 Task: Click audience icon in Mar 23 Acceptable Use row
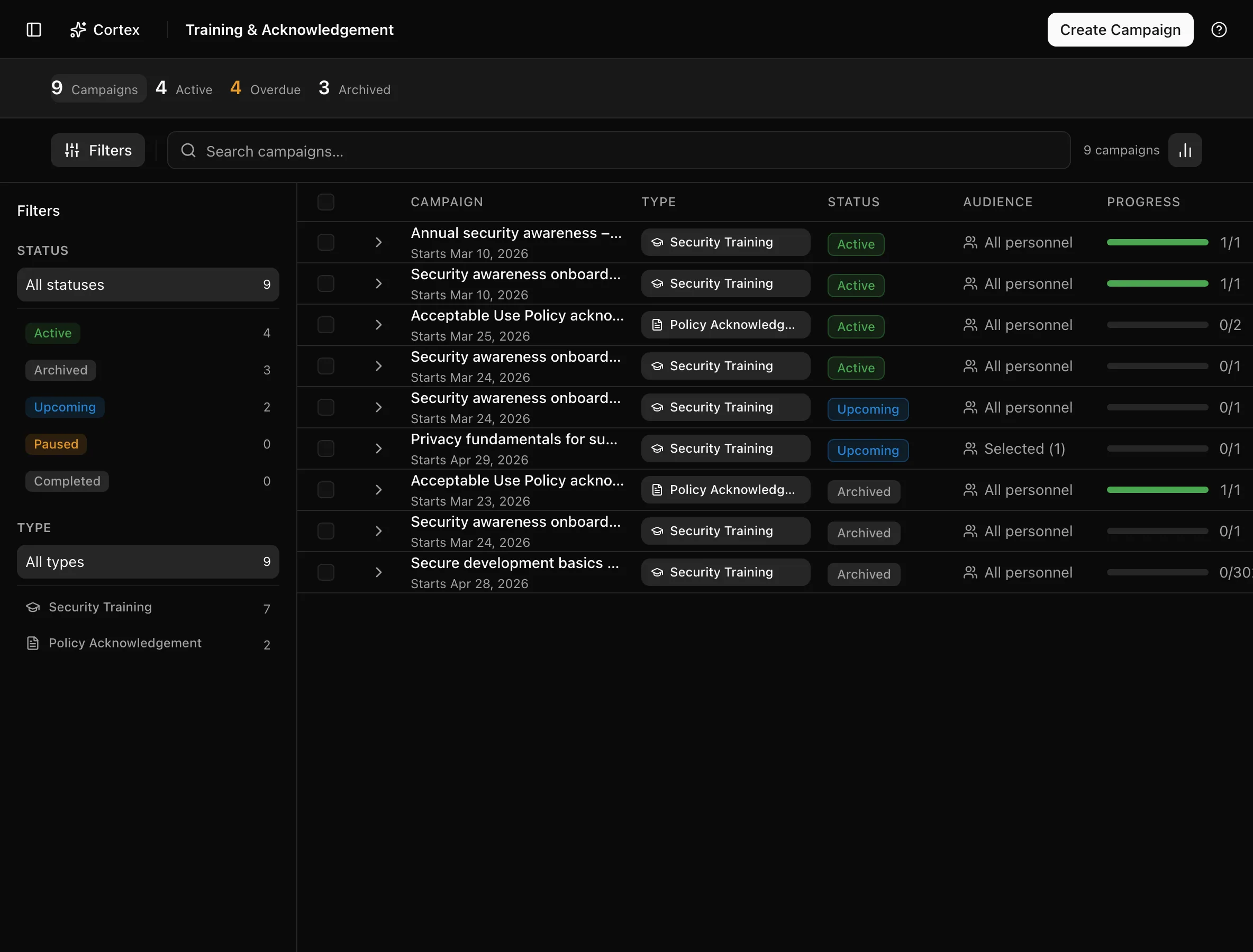(970, 490)
